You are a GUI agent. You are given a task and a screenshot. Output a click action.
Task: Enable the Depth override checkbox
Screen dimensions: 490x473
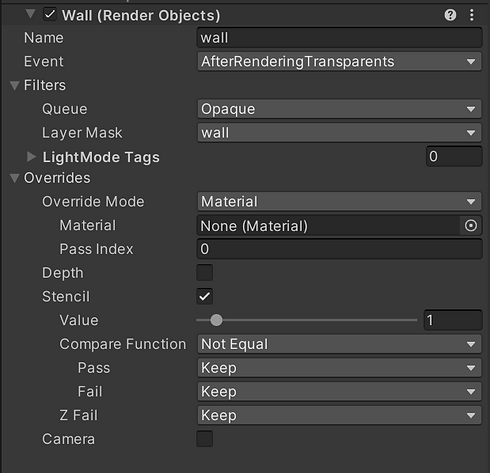tap(205, 273)
